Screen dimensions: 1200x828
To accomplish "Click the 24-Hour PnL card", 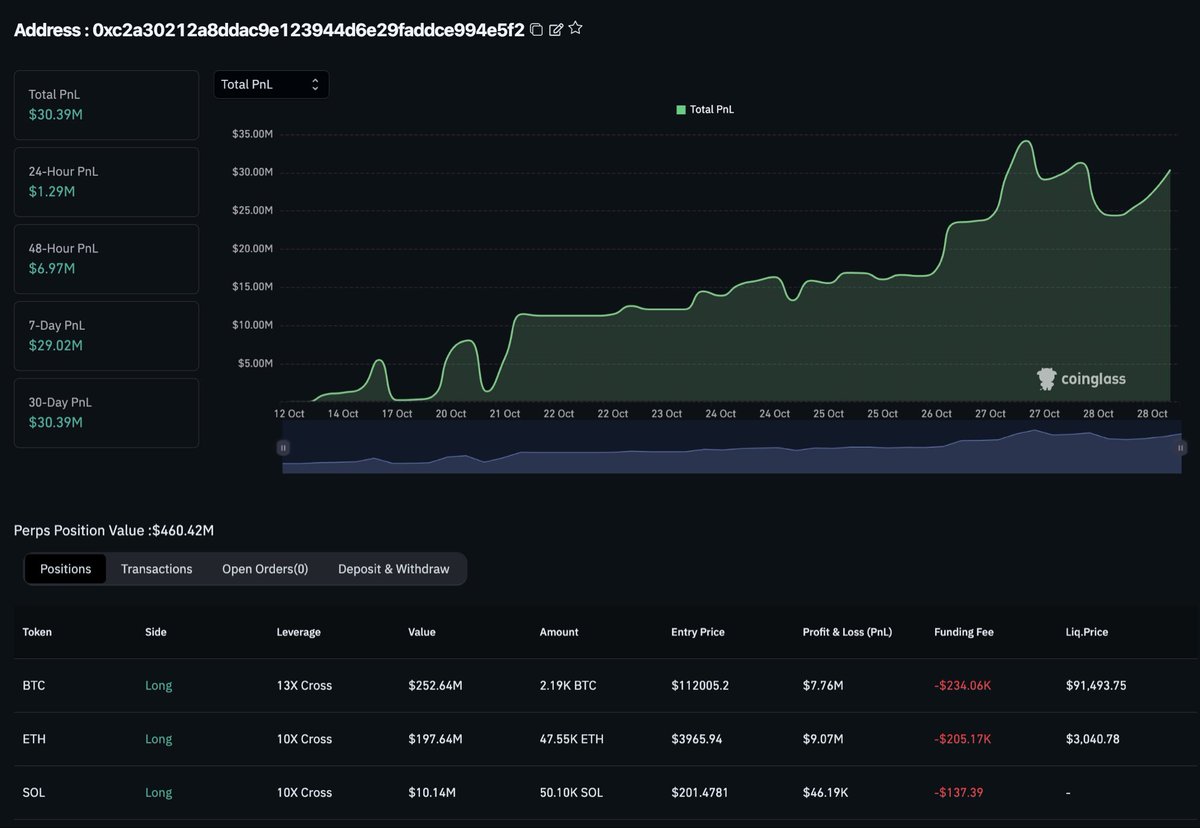I will 106,182.
